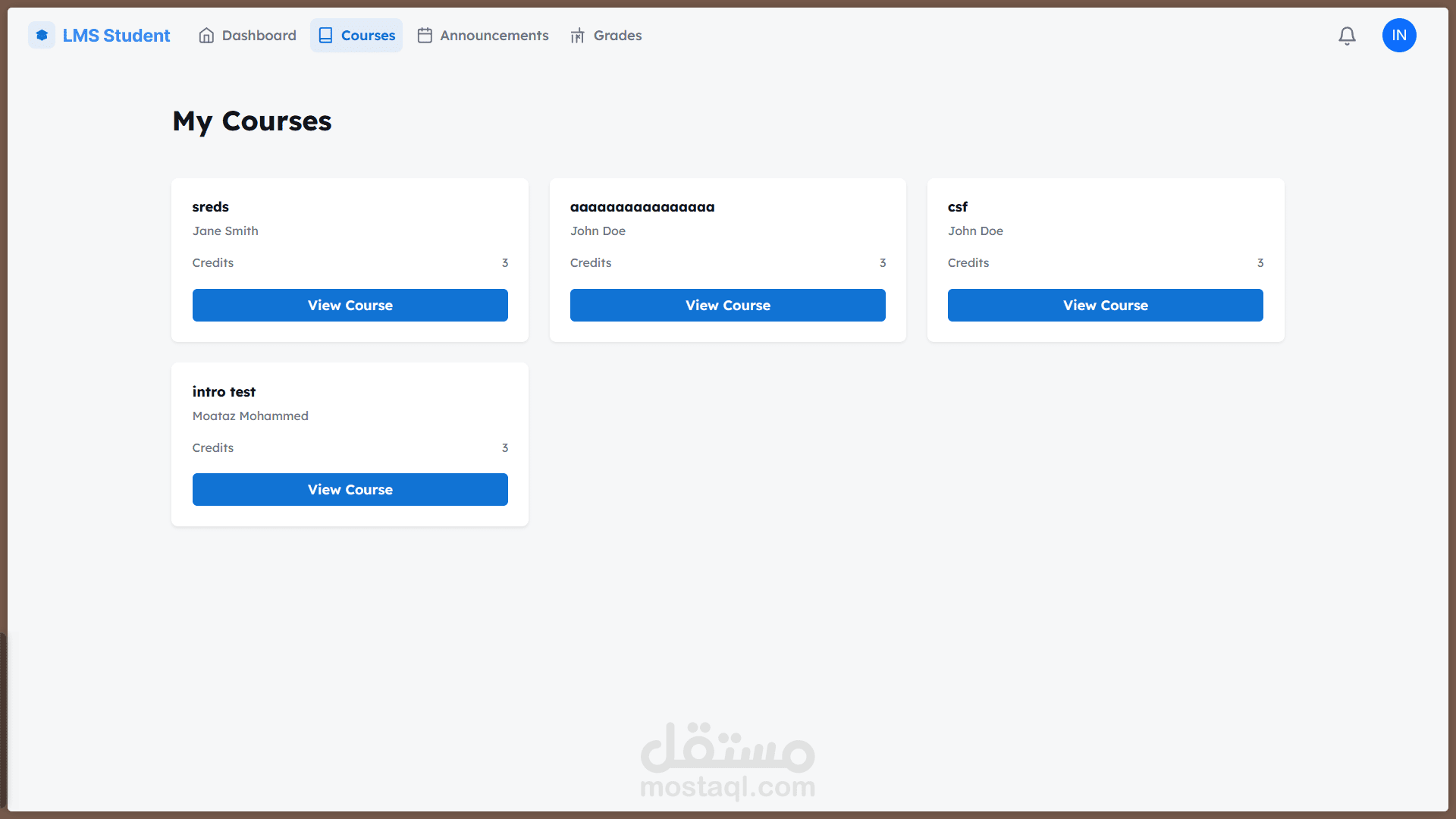1456x819 pixels.
Task: Select the Courses tab label
Action: pyautogui.click(x=368, y=36)
